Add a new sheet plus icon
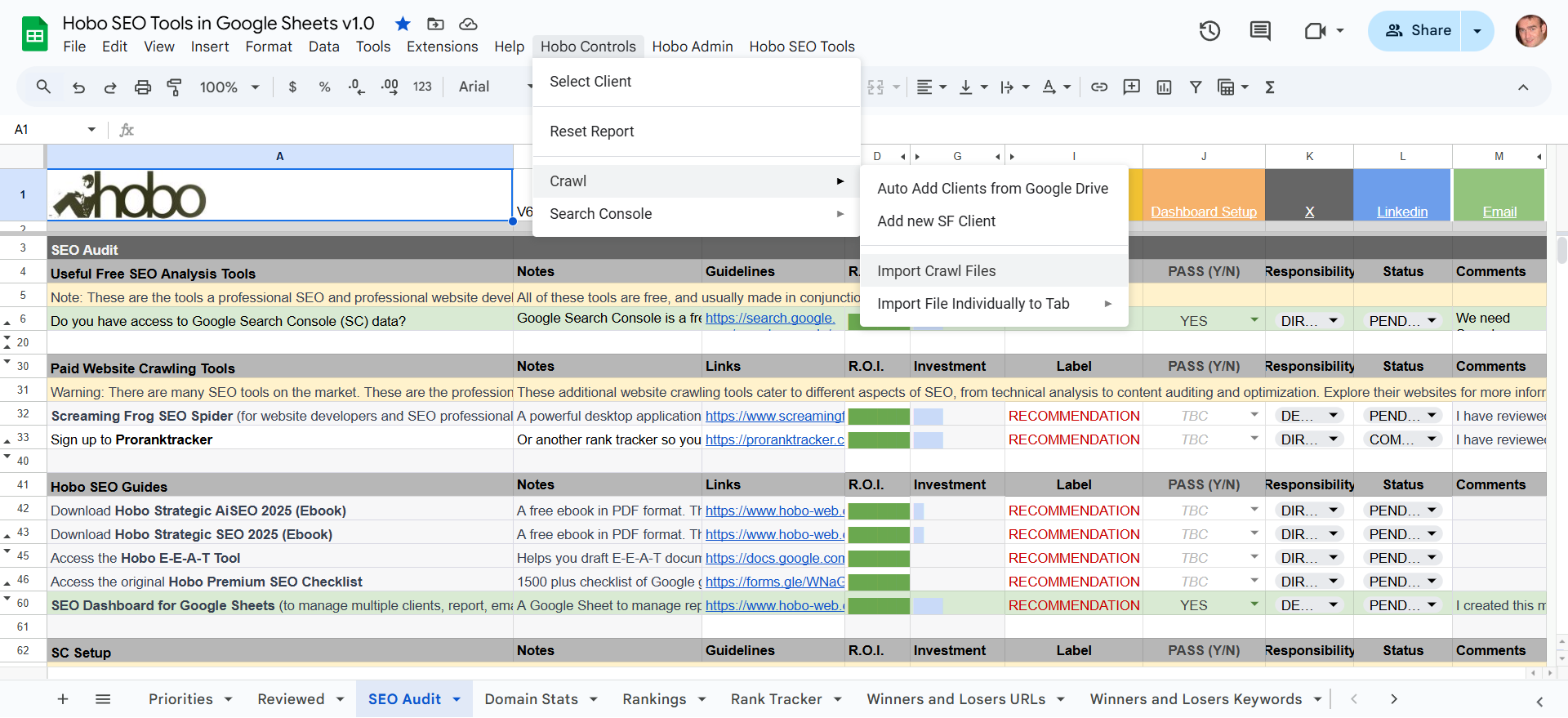The height and width of the screenshot is (718, 1568). click(x=63, y=699)
